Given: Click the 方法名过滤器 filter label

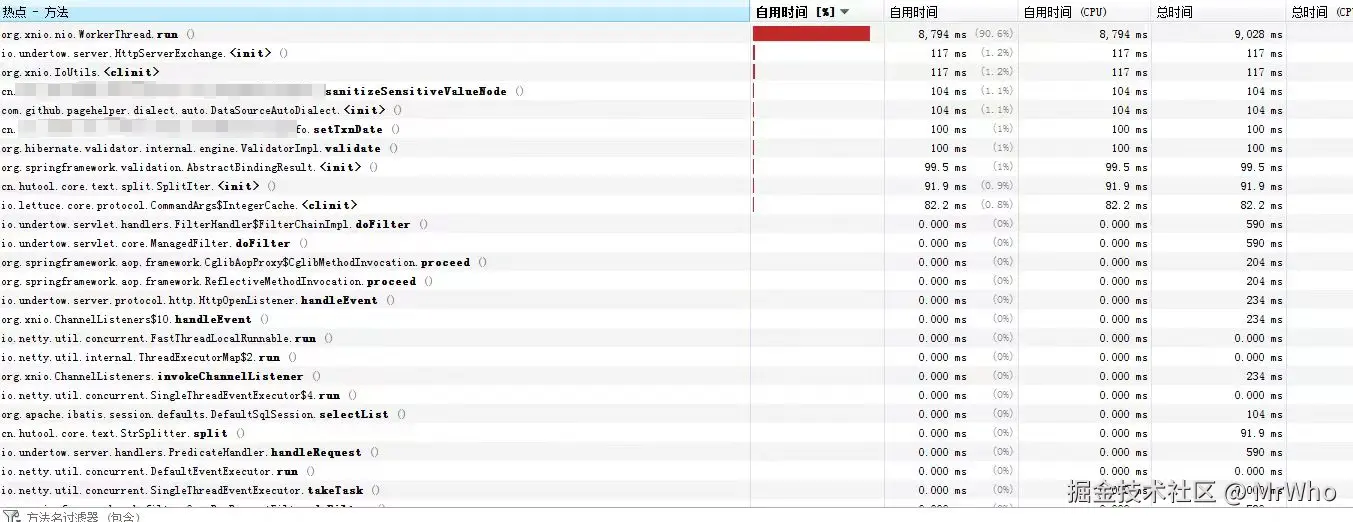Looking at the screenshot, I should click(83, 517).
